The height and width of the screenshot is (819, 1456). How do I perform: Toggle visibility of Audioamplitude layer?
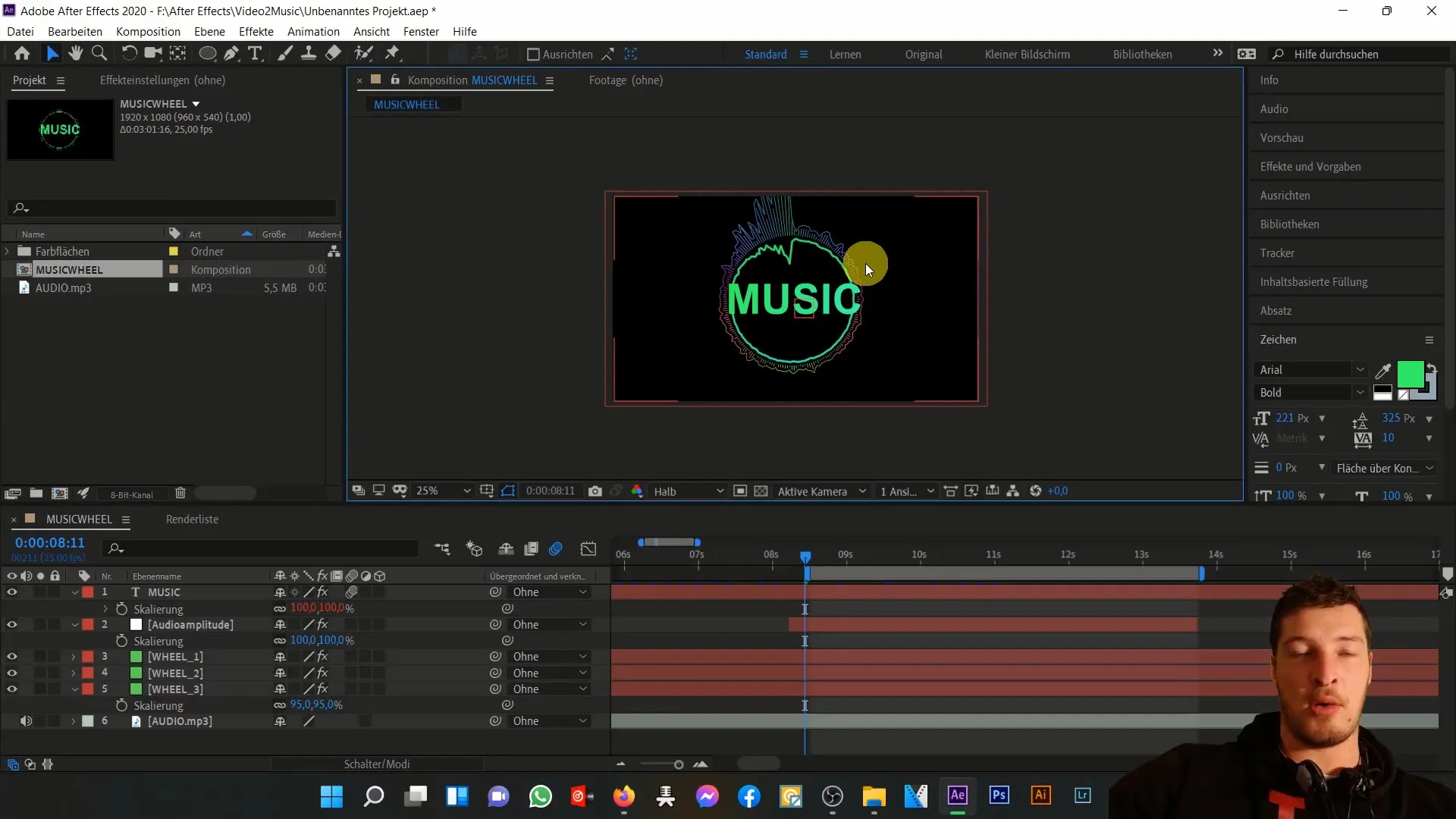[12, 624]
